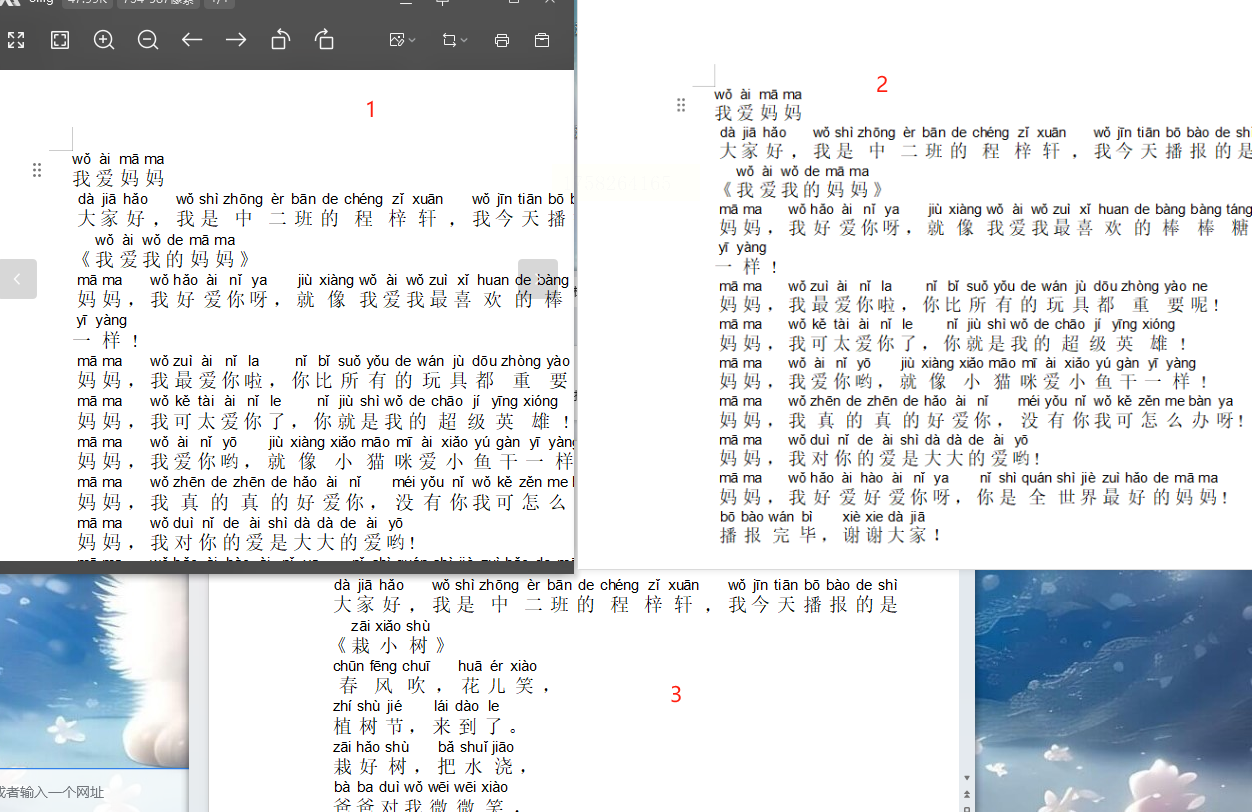Go to next image with right arrow toolbar icon

[x=236, y=40]
